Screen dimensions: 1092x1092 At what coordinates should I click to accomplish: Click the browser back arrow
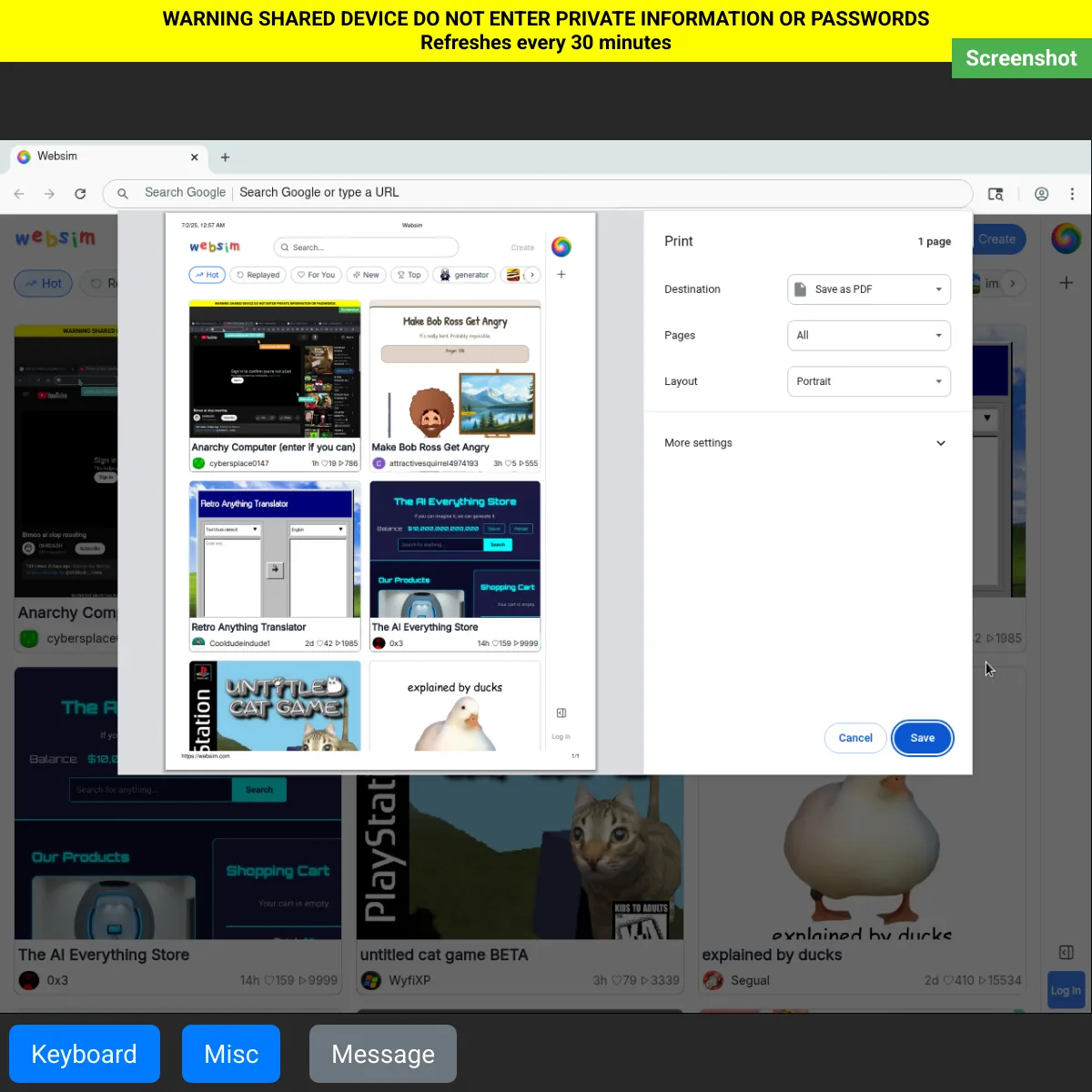point(19,194)
